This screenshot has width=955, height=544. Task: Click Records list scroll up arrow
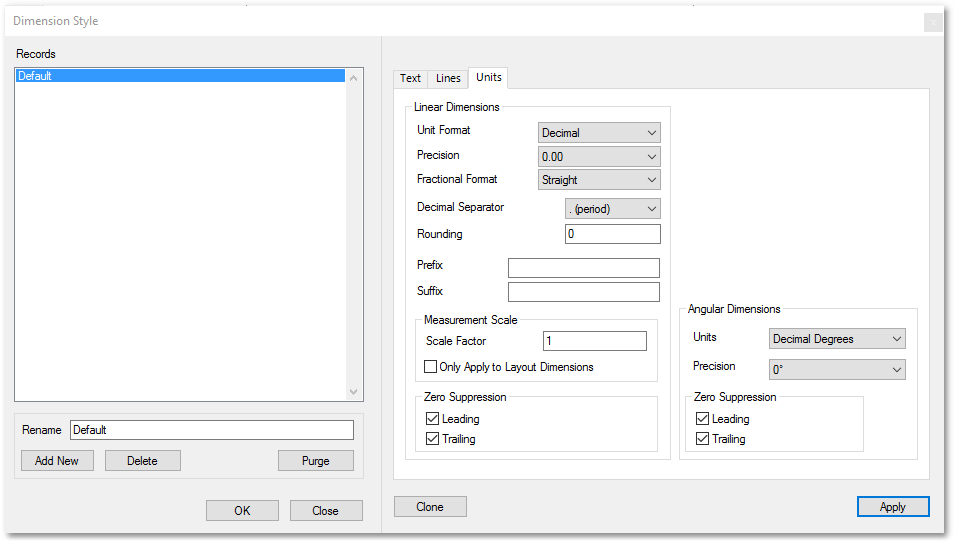click(x=353, y=78)
